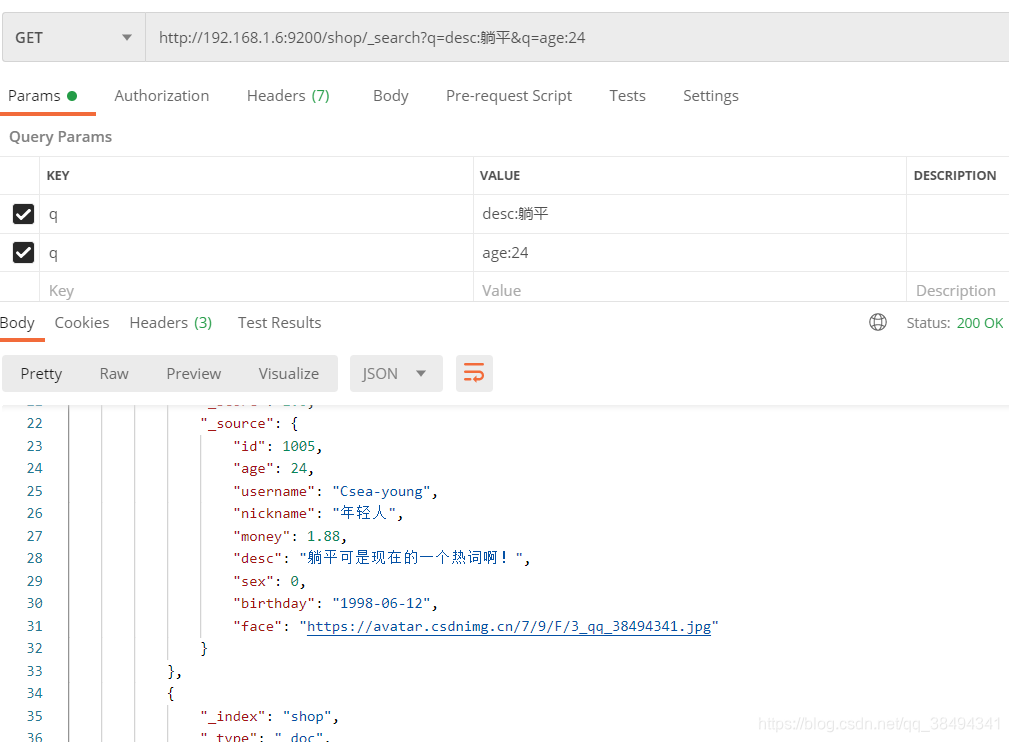Switch response view to Preview
The width and height of the screenshot is (1009, 742).
tap(194, 373)
